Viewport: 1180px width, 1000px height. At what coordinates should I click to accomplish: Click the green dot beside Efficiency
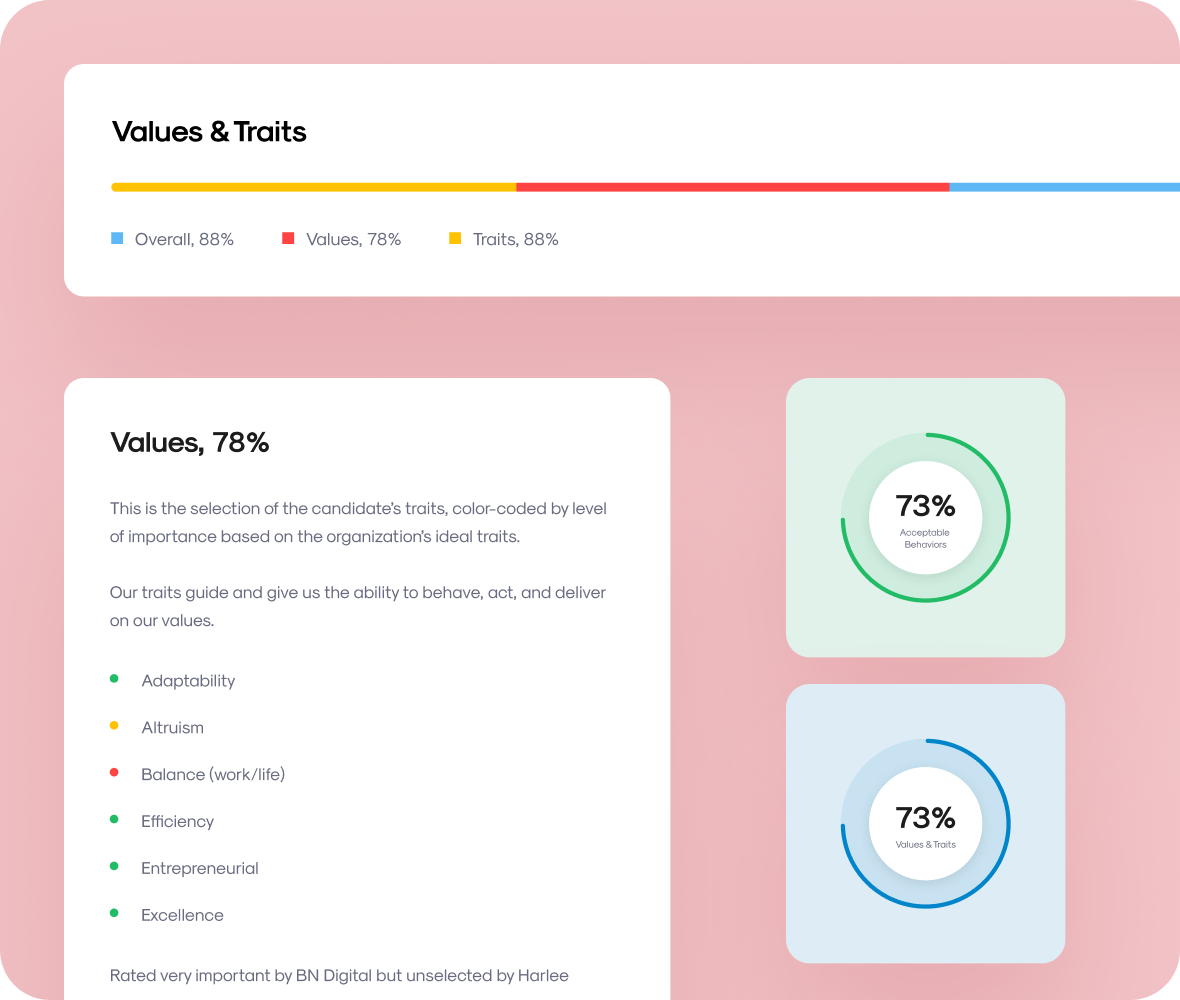click(x=114, y=819)
